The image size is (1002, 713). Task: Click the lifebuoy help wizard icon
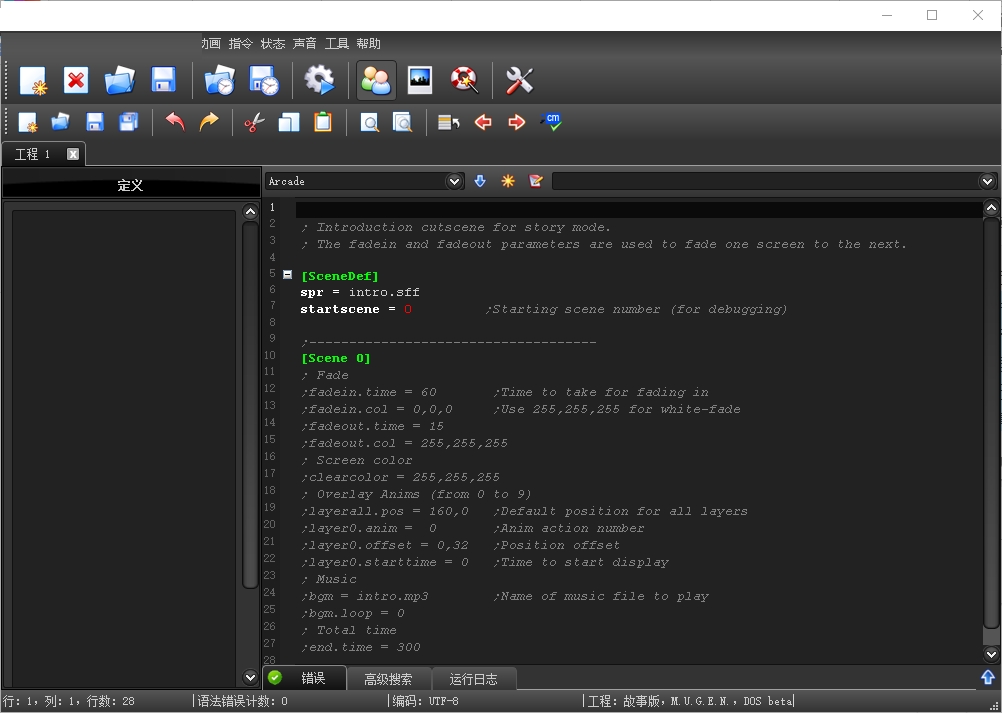coord(463,80)
